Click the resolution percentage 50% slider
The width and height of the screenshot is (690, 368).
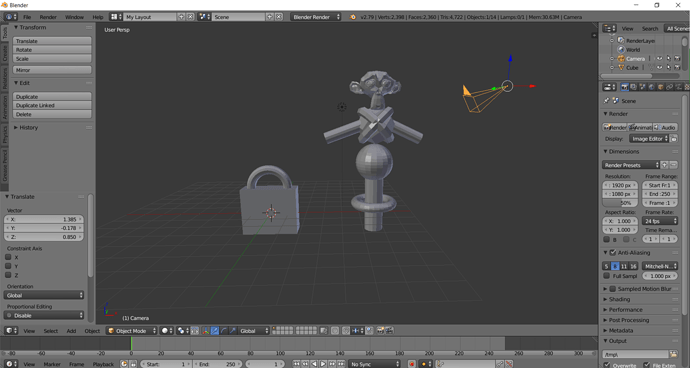(x=620, y=203)
